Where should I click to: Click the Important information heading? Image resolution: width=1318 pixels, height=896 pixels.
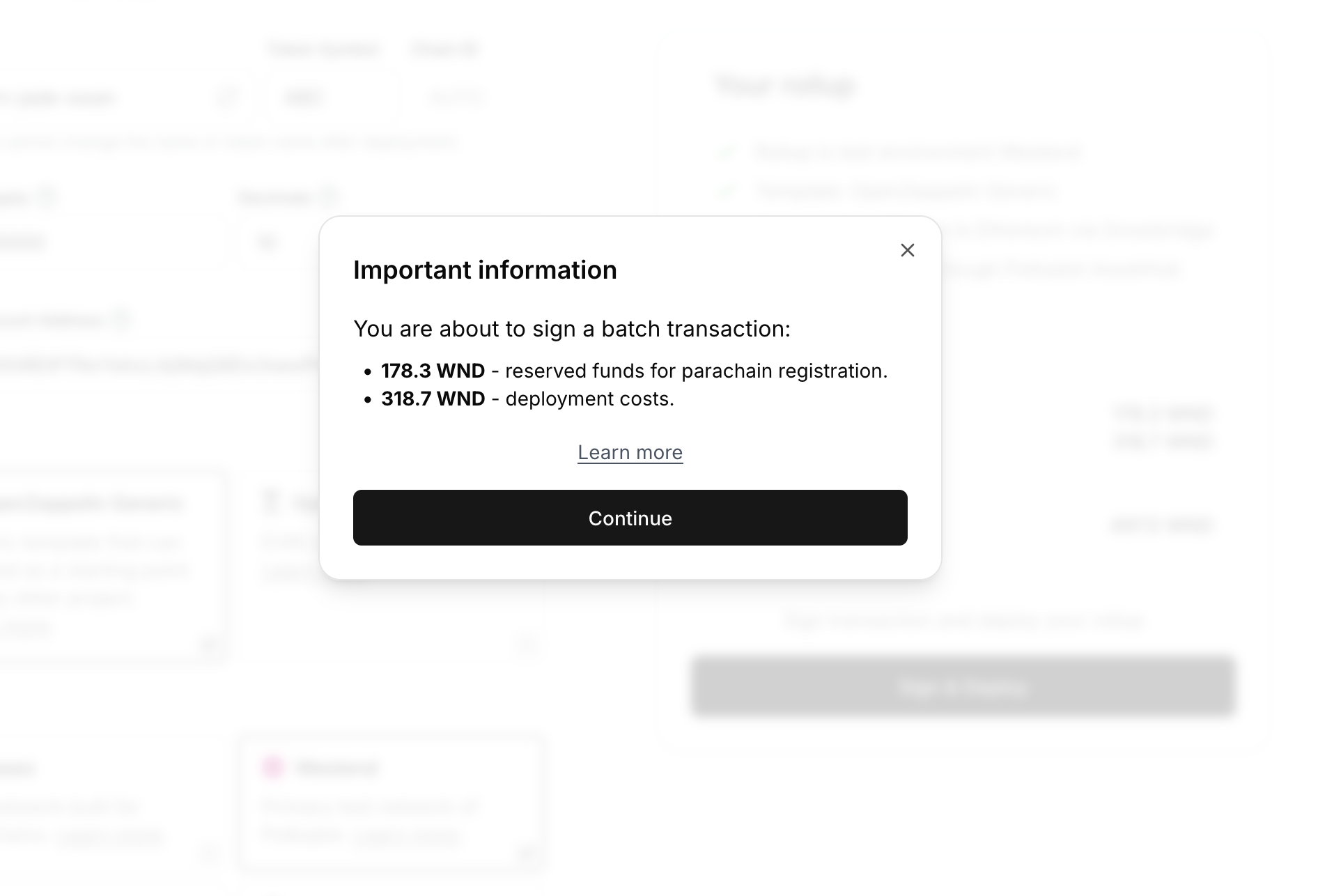coord(485,270)
